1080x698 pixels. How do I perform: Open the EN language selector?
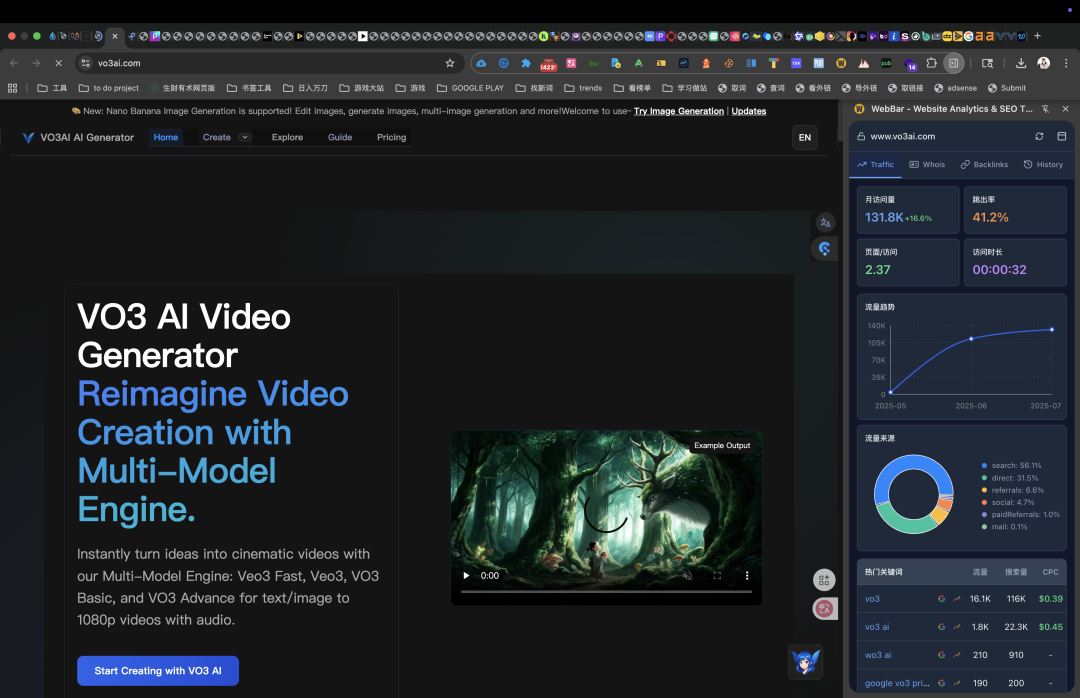point(804,137)
